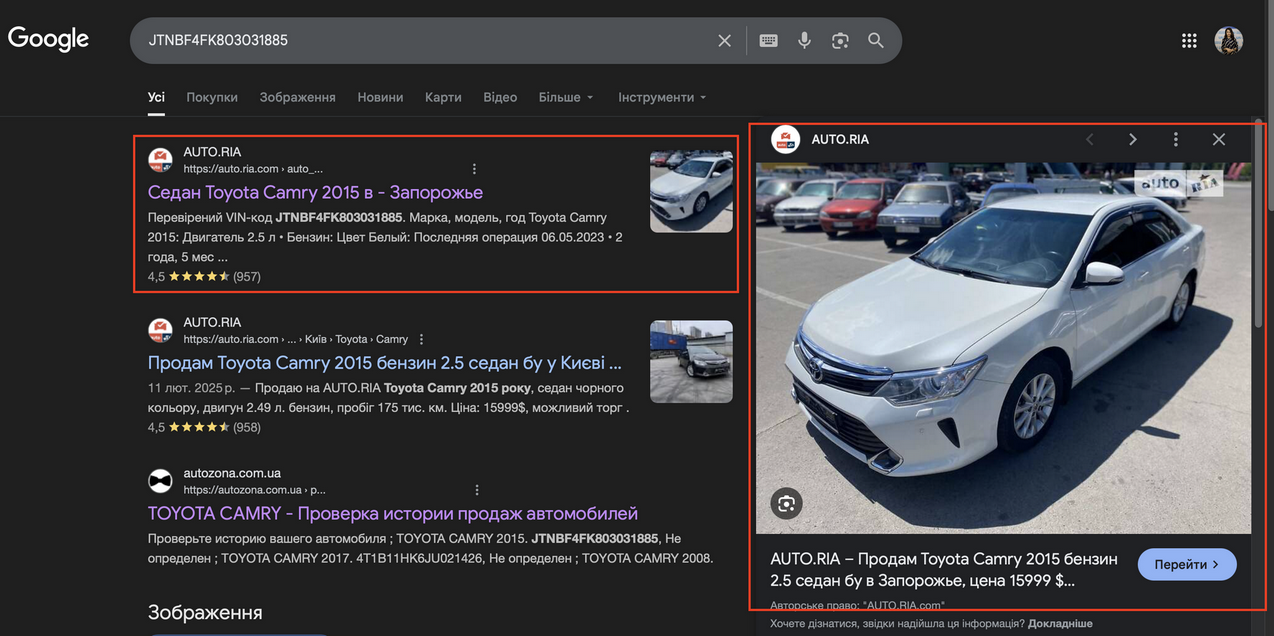Go to the next image with the right arrow
1274x636 pixels.
[x=1132, y=139]
